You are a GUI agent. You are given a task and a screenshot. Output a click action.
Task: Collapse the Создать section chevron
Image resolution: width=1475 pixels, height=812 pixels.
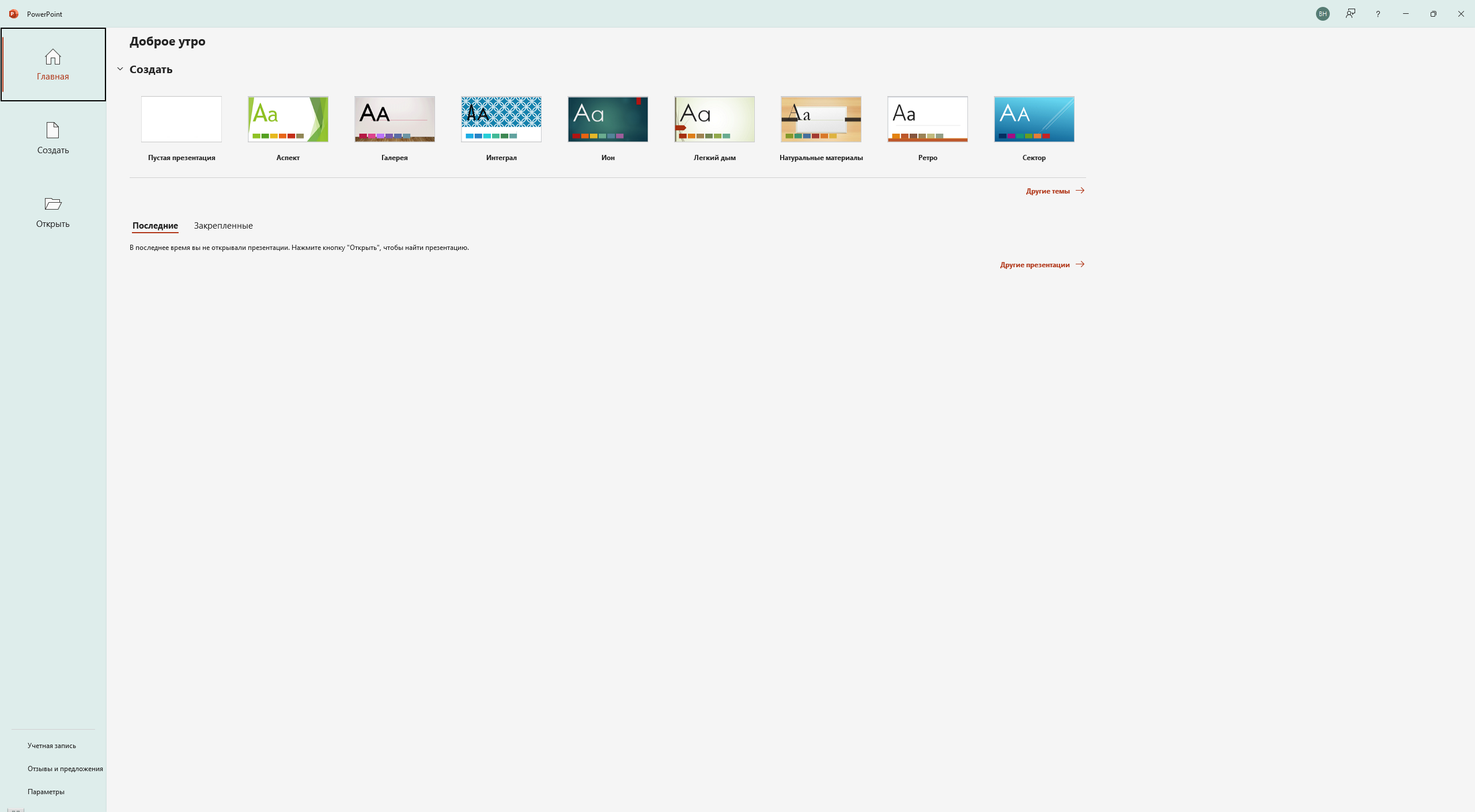[120, 69]
